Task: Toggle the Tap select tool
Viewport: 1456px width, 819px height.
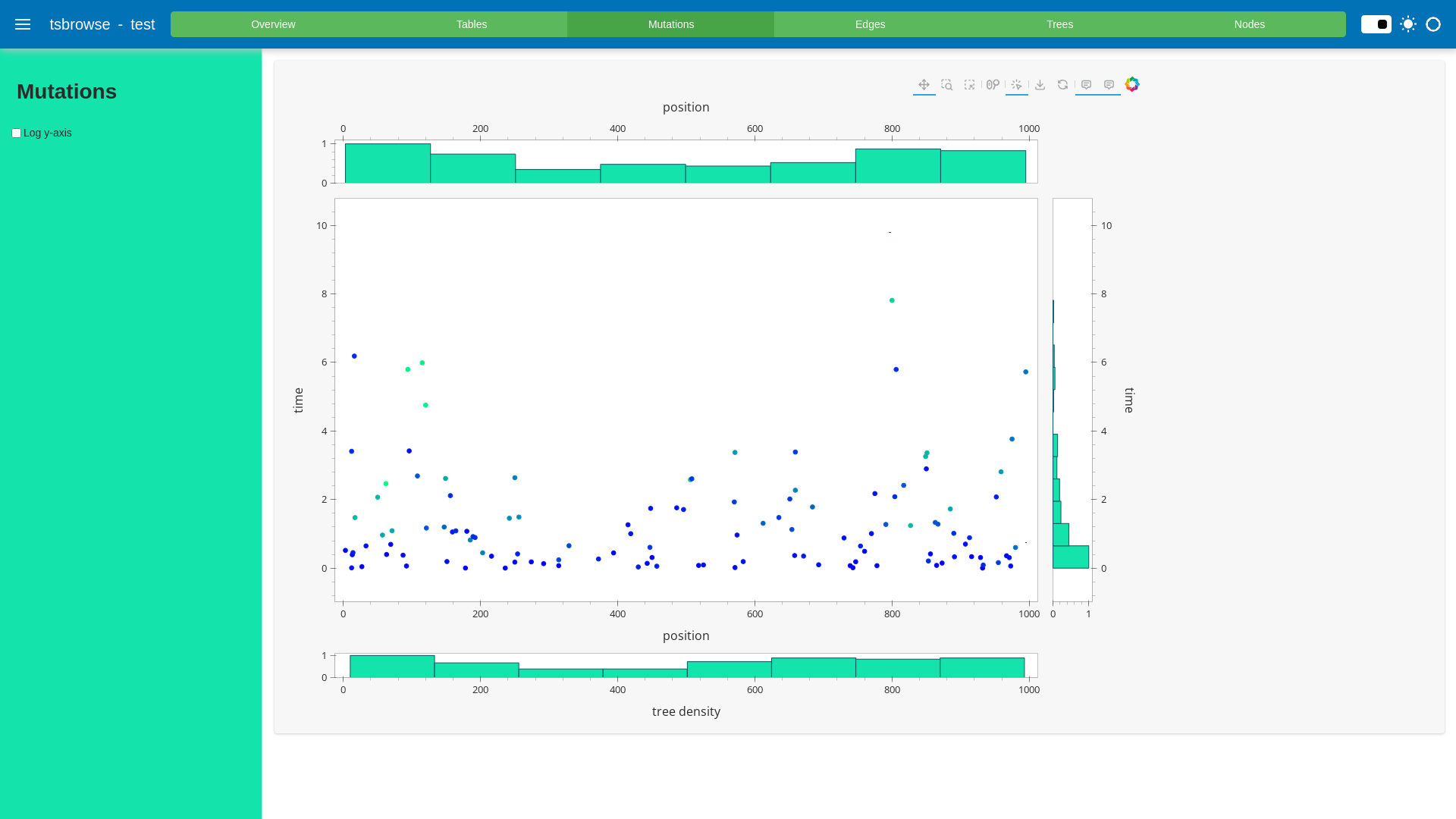Action: 1017,85
